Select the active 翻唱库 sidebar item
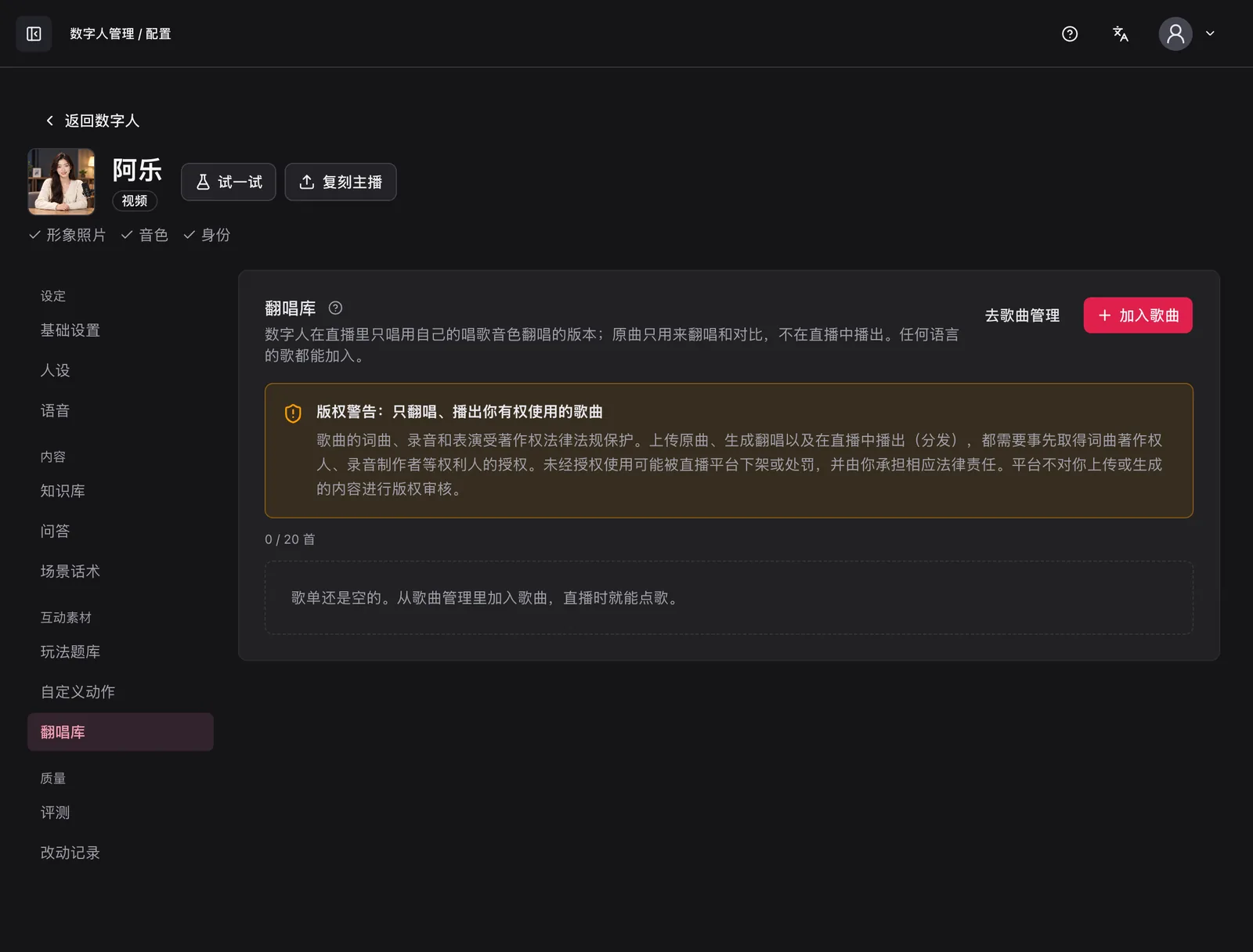Viewport: 1253px width, 952px height. (121, 732)
